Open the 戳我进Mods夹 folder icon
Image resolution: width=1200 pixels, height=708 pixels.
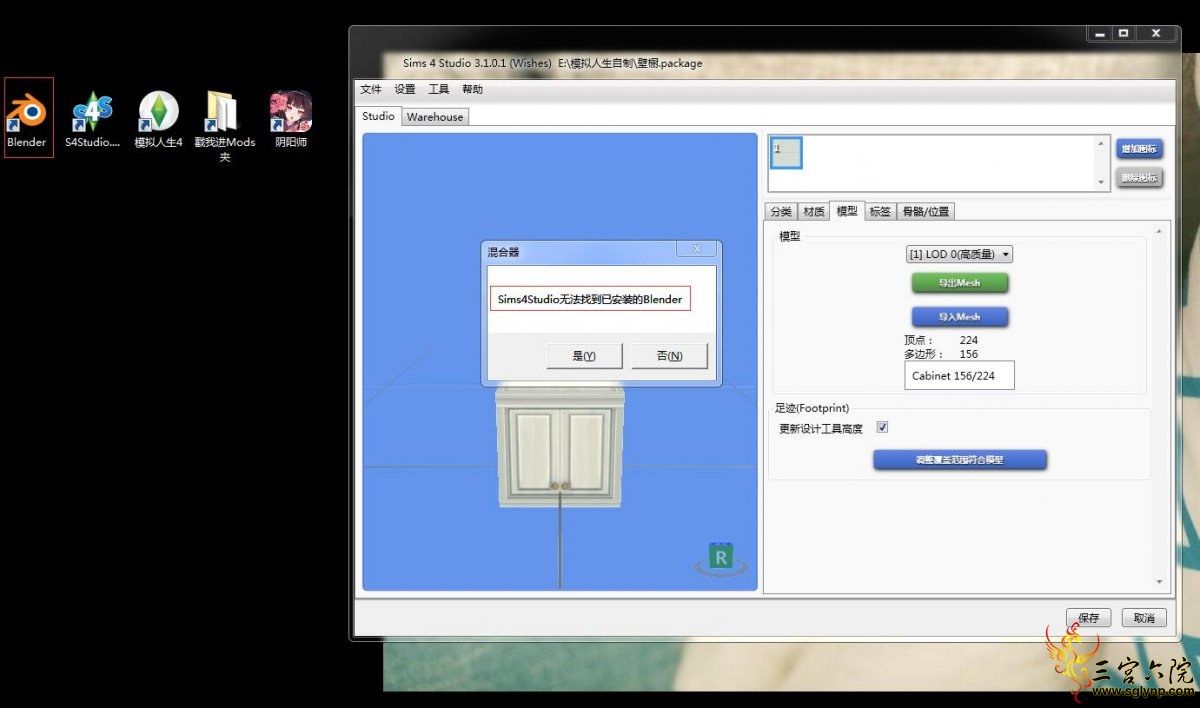(224, 127)
